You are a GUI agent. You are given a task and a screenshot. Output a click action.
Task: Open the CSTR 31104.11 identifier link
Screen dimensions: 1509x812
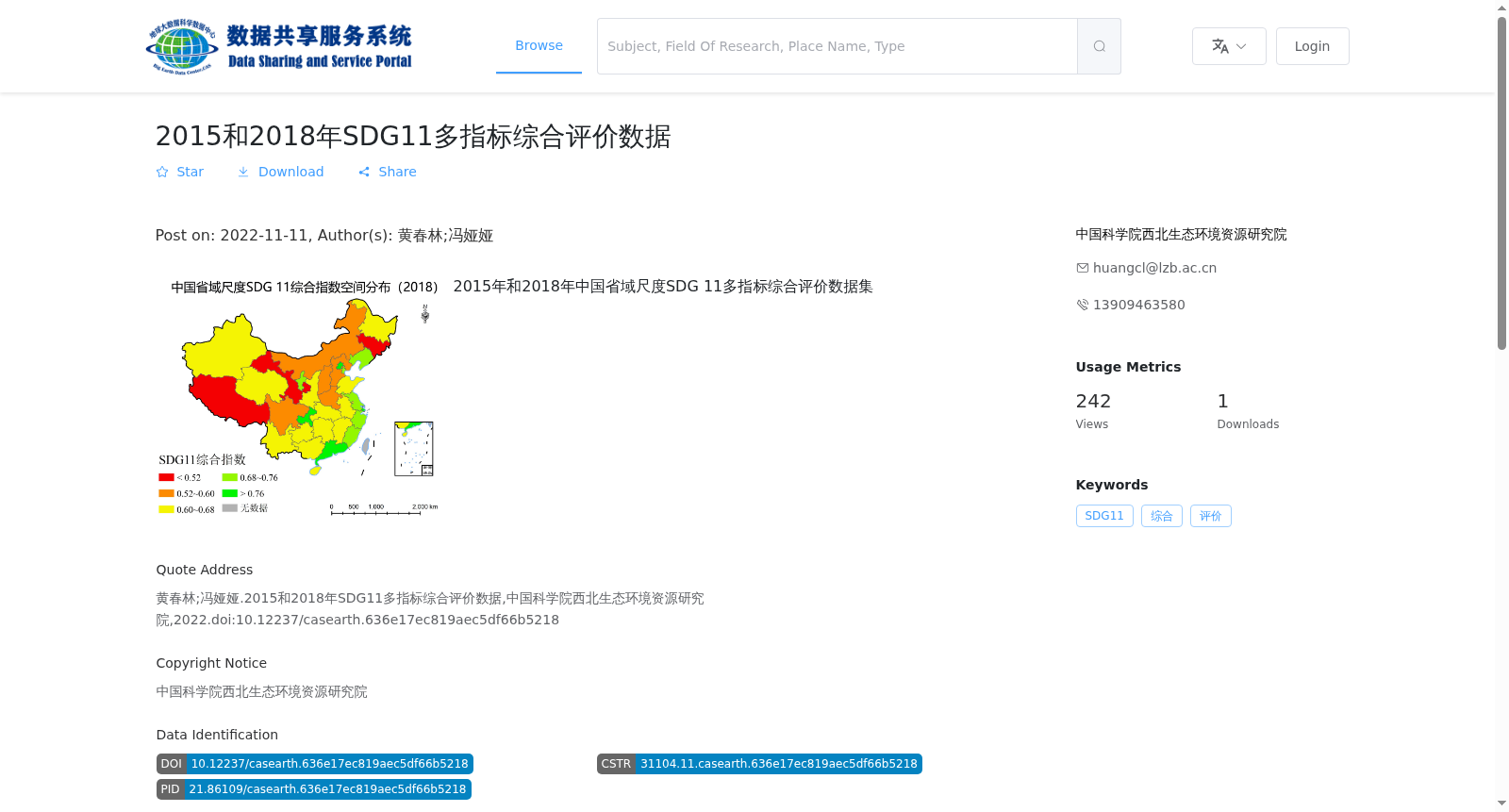[759, 764]
